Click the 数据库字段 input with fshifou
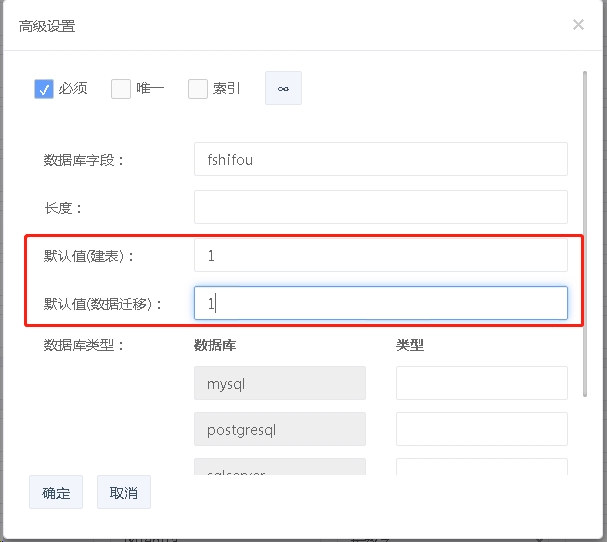Image resolution: width=607 pixels, height=542 pixels. [x=380, y=159]
